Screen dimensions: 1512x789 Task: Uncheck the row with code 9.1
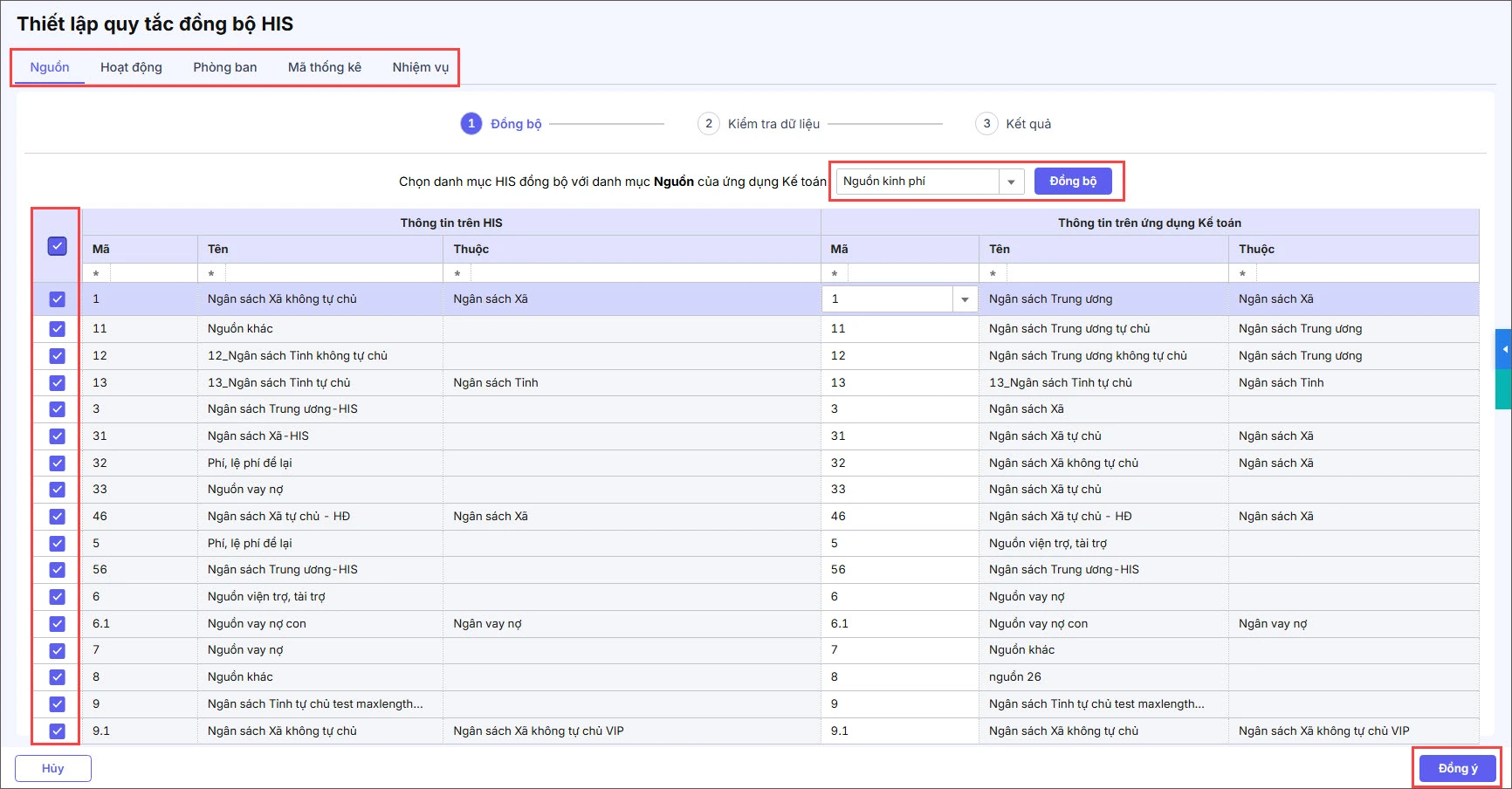[57, 731]
